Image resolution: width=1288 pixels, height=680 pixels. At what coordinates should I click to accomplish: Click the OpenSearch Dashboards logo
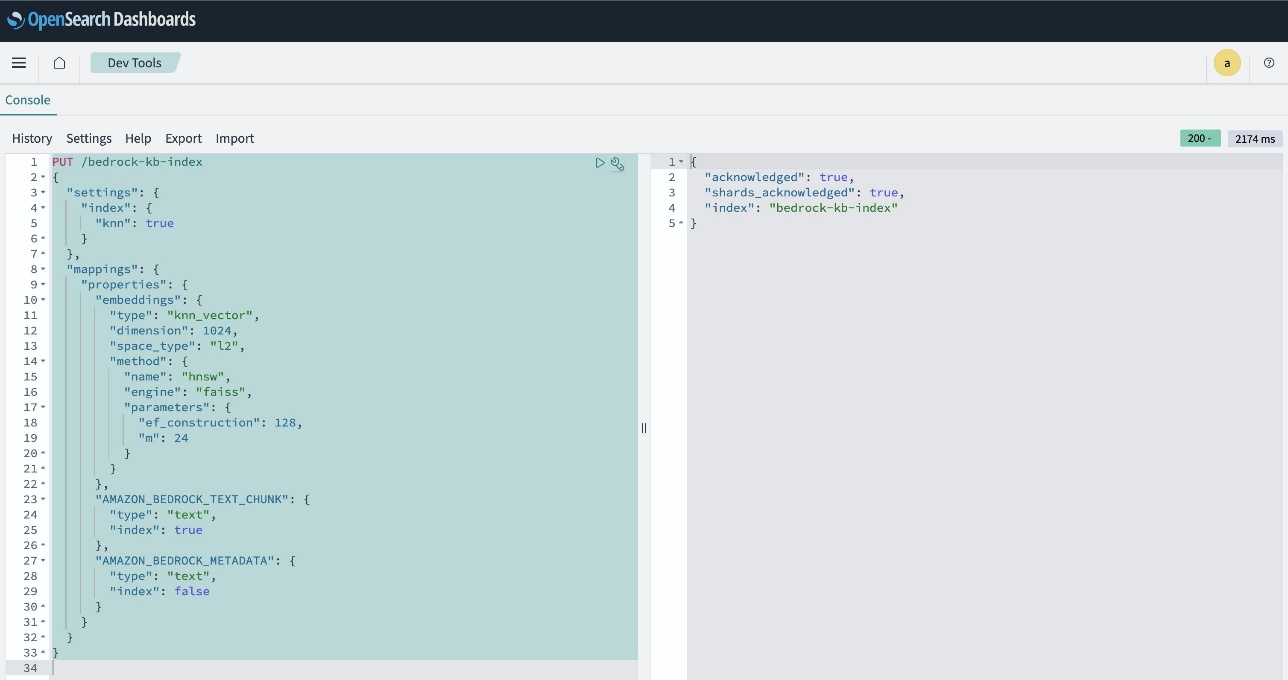[101, 19]
